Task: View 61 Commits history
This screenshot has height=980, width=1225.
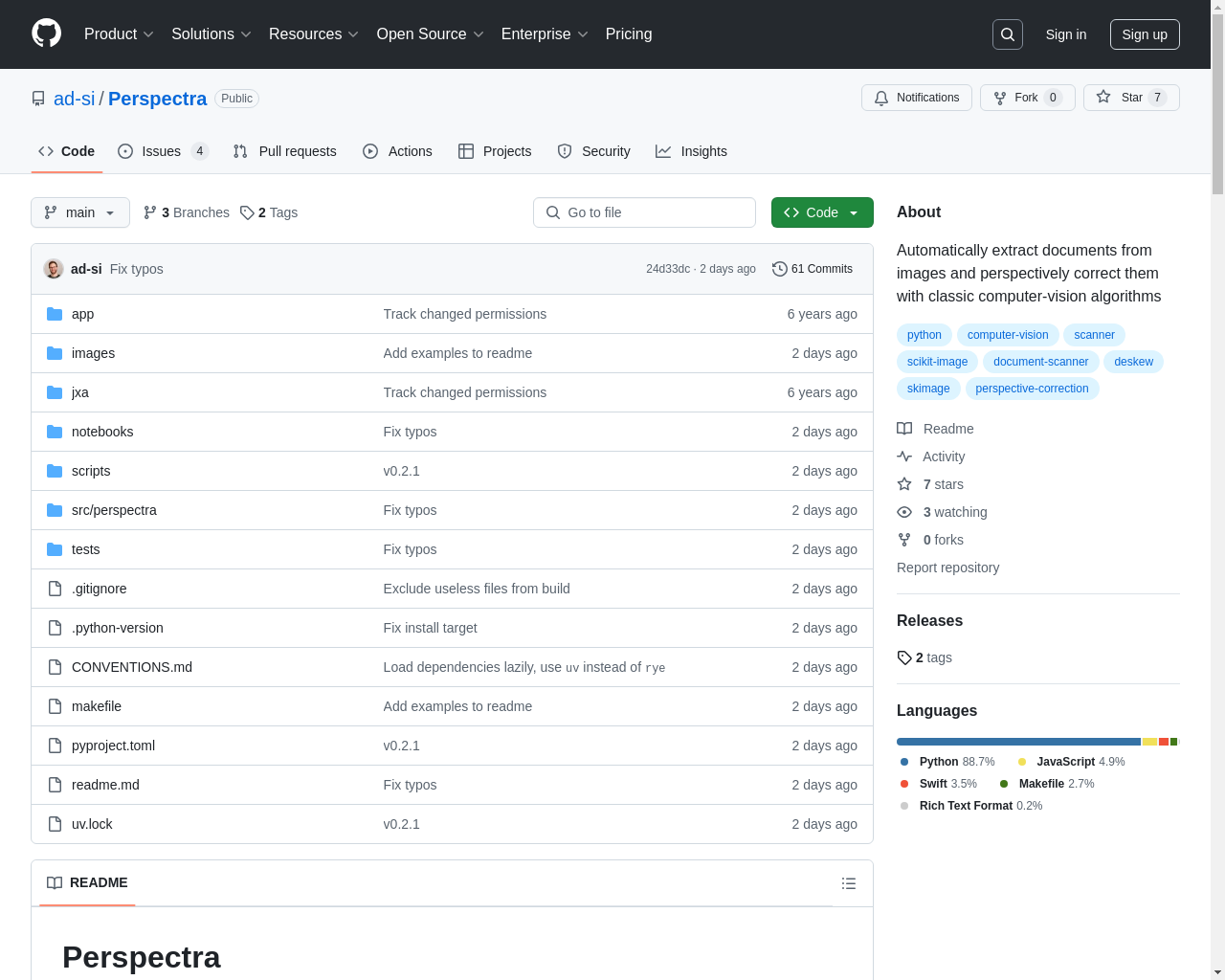Action: tap(813, 269)
